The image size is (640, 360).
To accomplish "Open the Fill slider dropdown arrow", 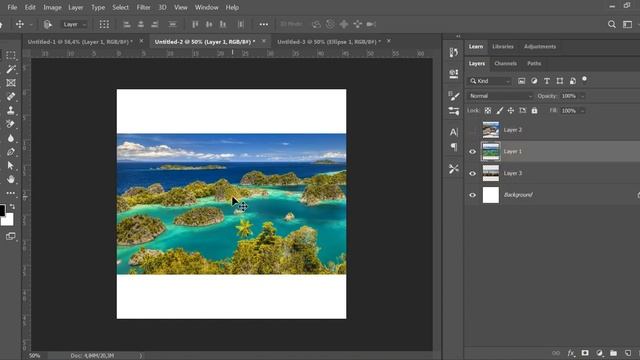I will [x=582, y=111].
